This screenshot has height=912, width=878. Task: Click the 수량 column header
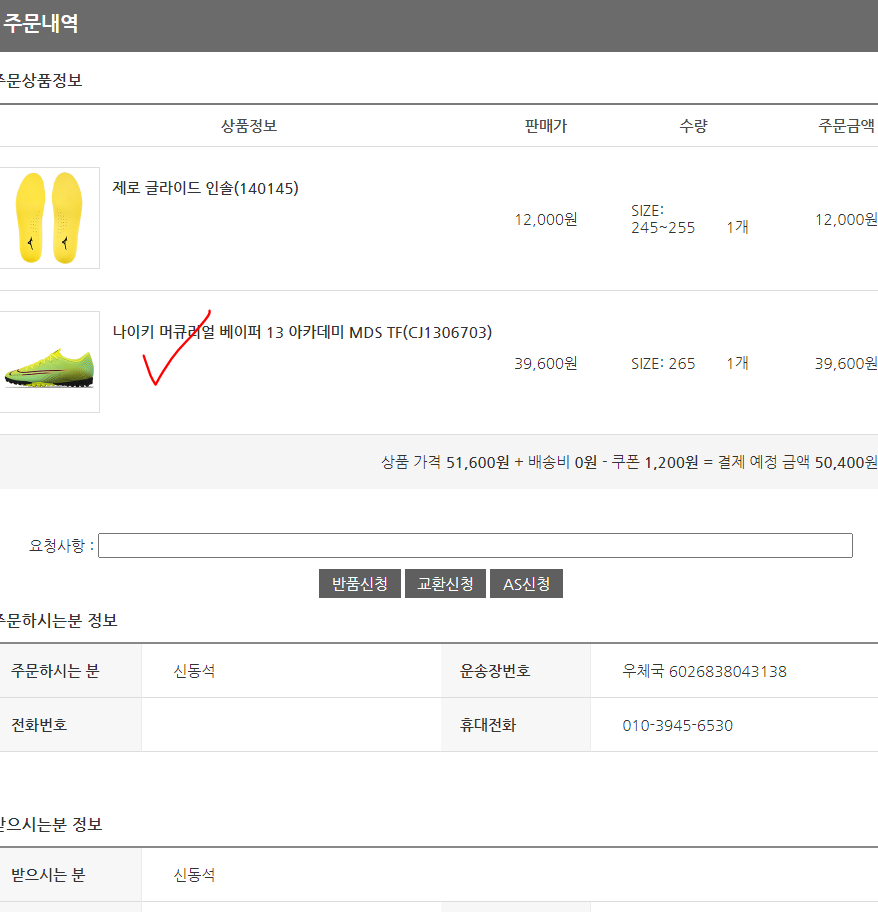pos(693,126)
